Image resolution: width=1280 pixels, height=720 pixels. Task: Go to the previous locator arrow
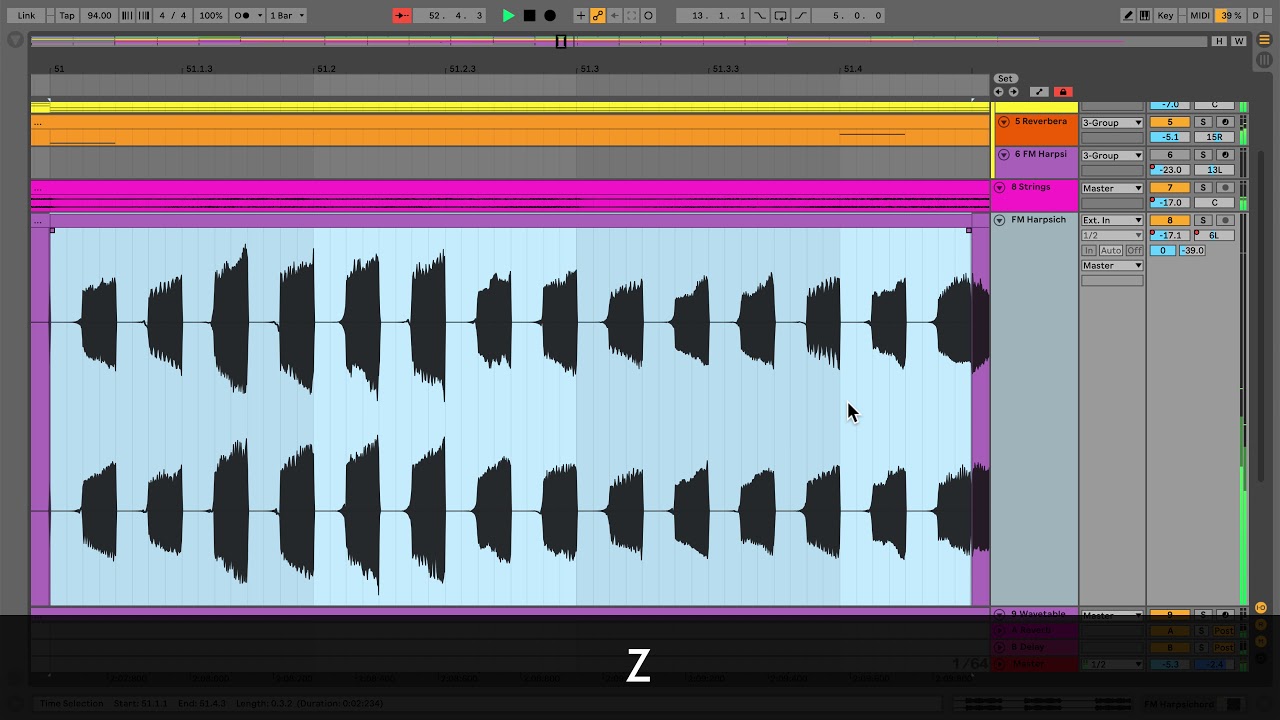(998, 92)
